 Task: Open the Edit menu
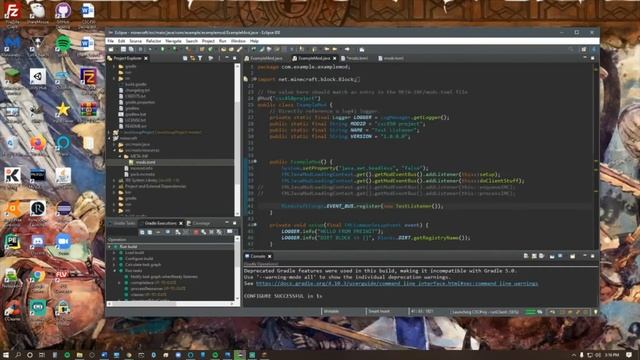(122, 41)
